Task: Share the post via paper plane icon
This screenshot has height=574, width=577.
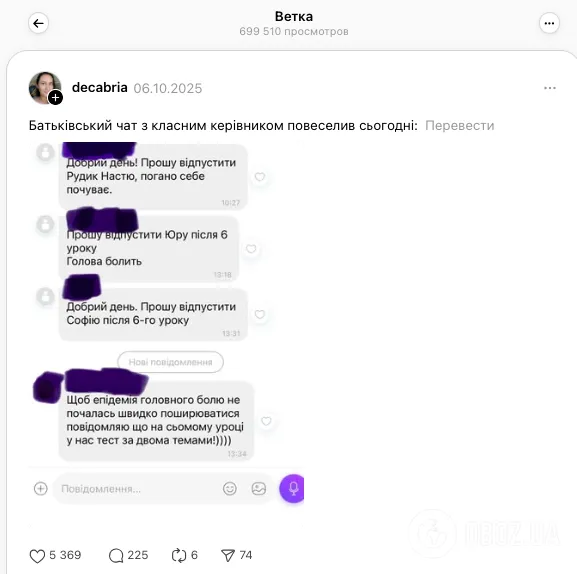Action: coord(228,556)
